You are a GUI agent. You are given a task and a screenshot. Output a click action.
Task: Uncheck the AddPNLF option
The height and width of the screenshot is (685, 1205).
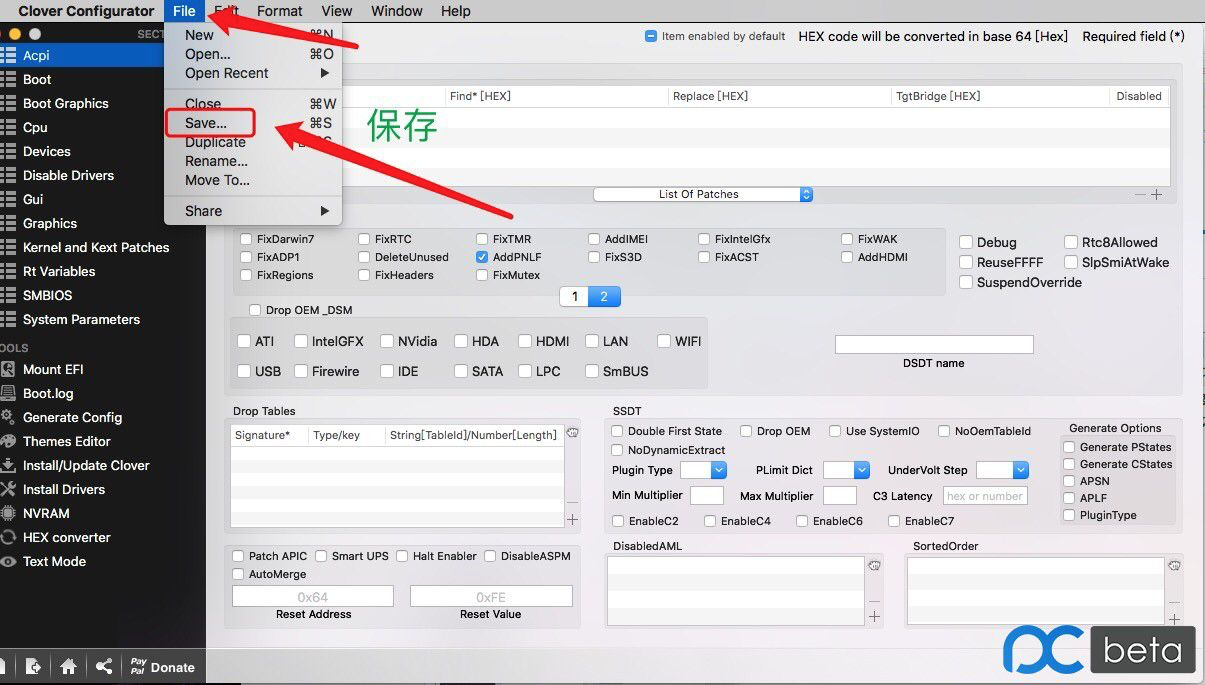coord(482,257)
